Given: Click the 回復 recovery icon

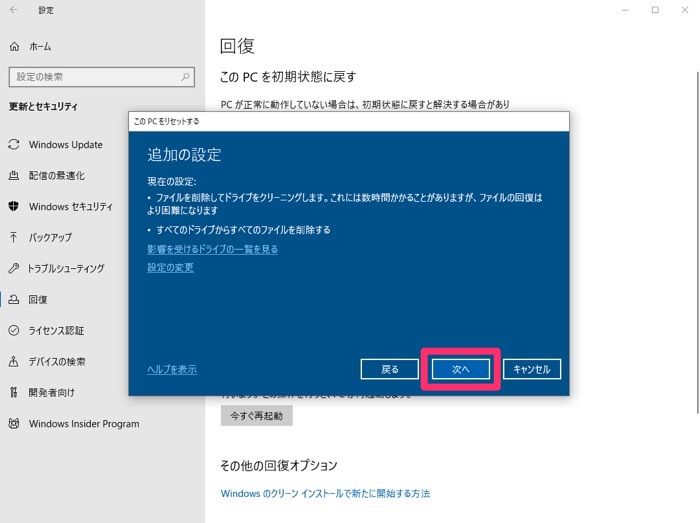Looking at the screenshot, I should pyautogui.click(x=14, y=299).
